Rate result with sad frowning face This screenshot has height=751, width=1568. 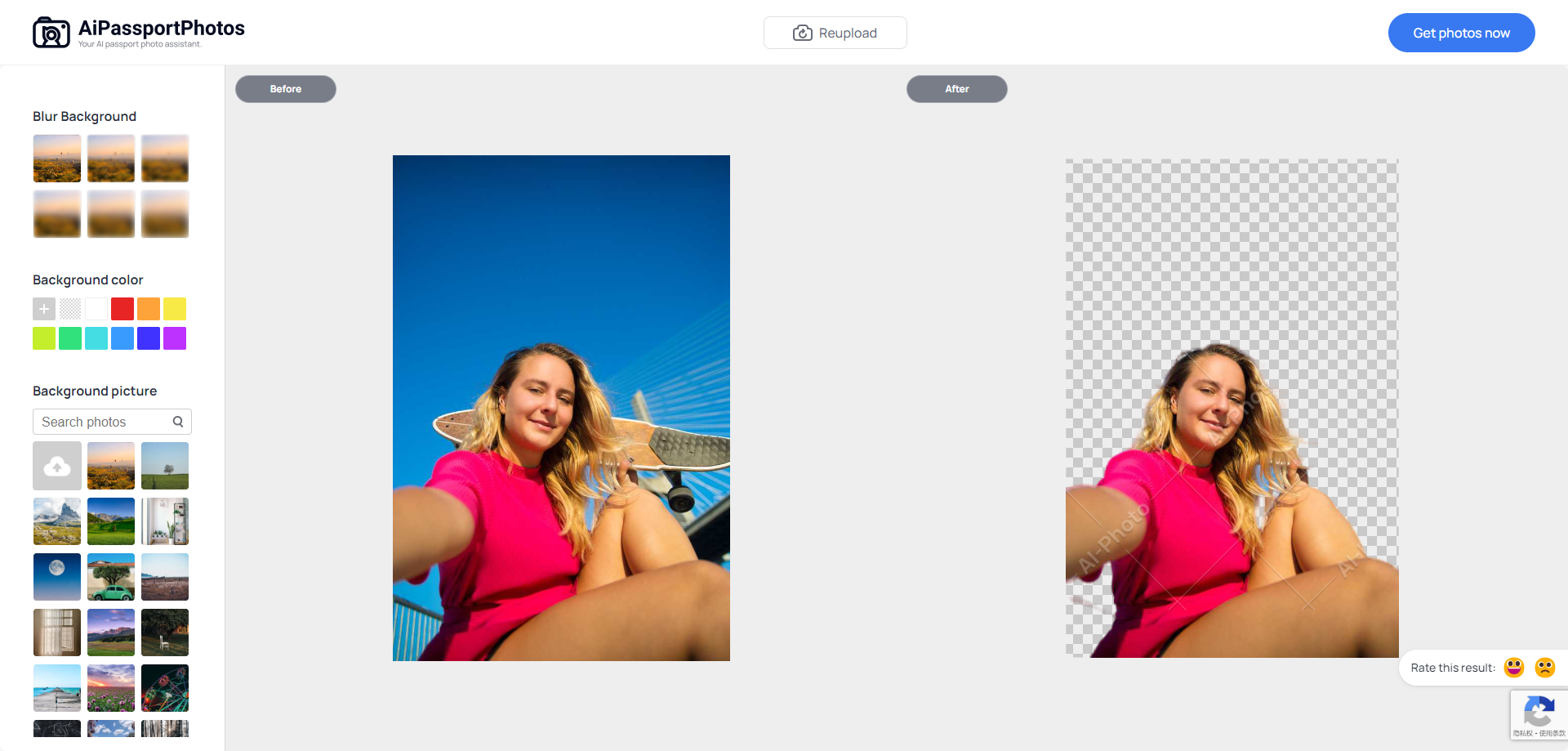[1544, 668]
